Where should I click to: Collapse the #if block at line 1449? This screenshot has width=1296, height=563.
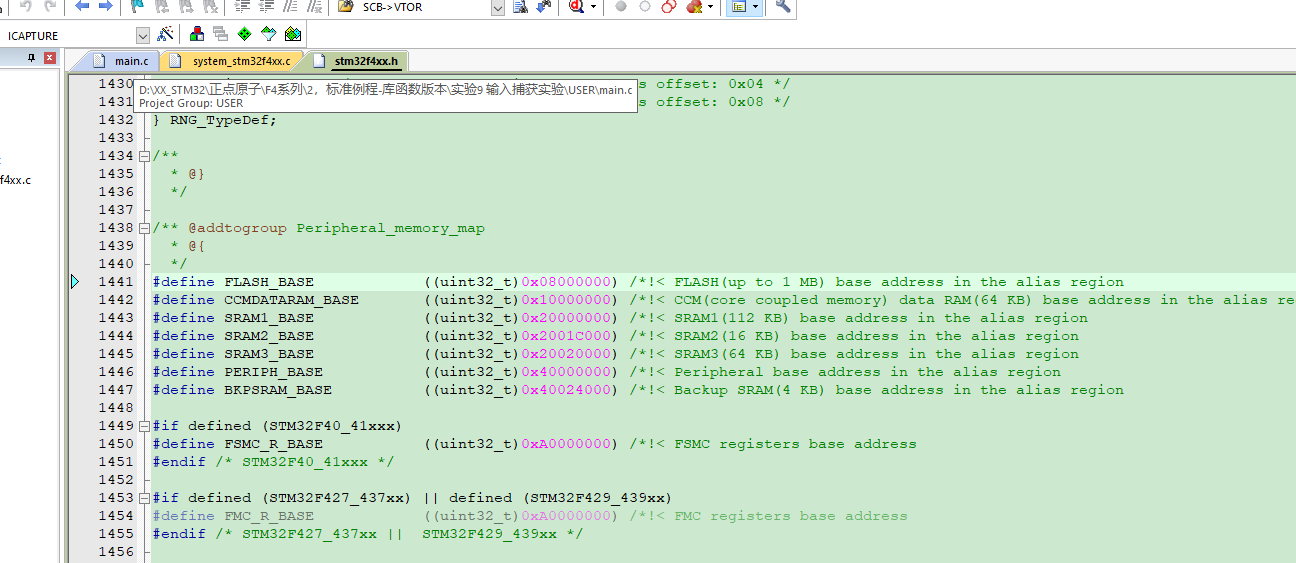(144, 426)
